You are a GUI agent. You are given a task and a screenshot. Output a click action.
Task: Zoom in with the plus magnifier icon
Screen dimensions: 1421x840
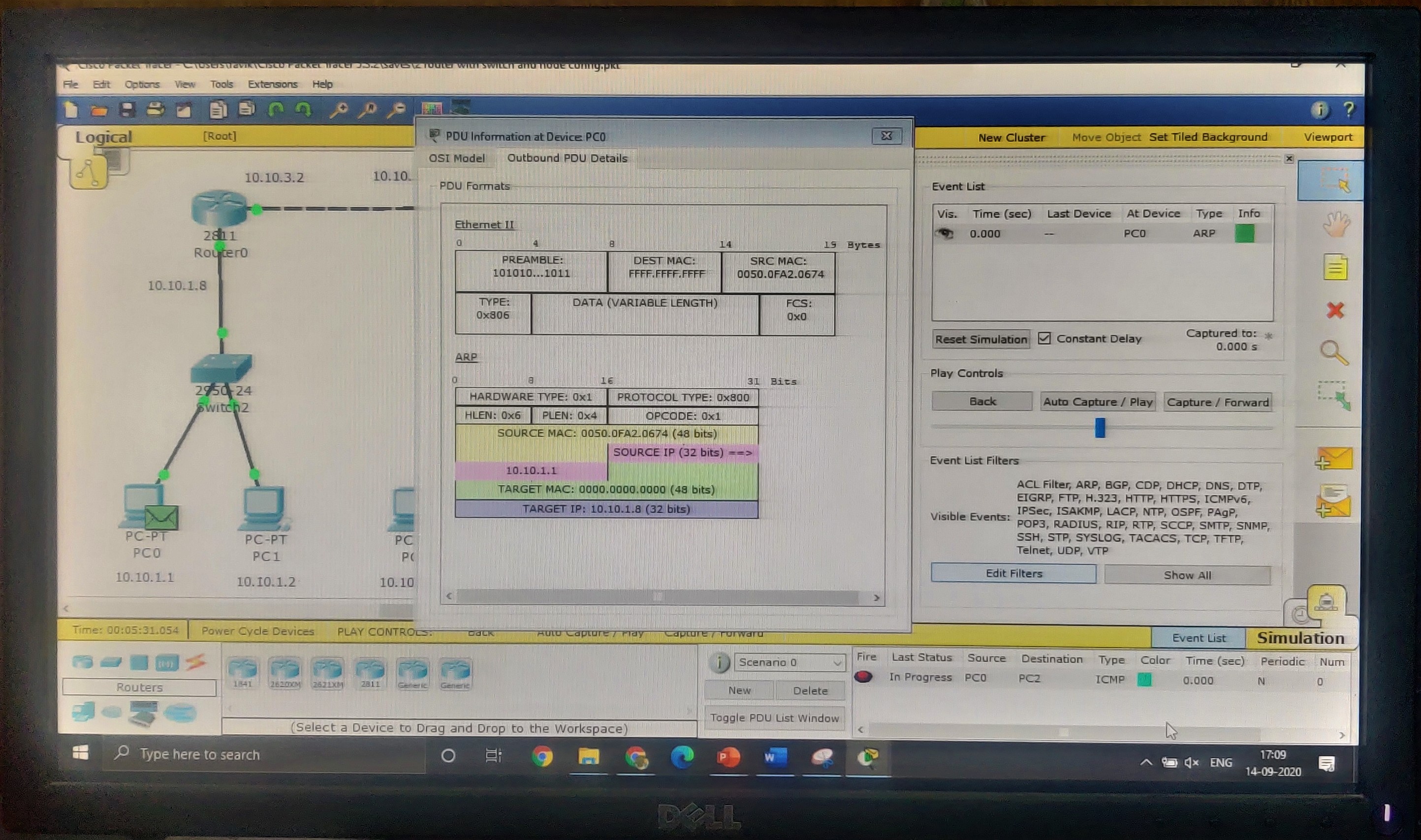(339, 110)
